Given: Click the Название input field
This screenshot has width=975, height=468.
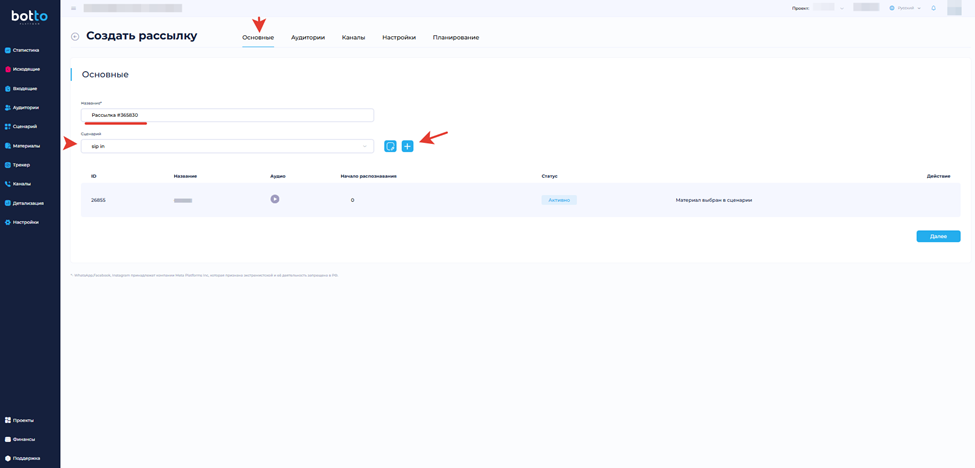Looking at the screenshot, I should coord(227,115).
